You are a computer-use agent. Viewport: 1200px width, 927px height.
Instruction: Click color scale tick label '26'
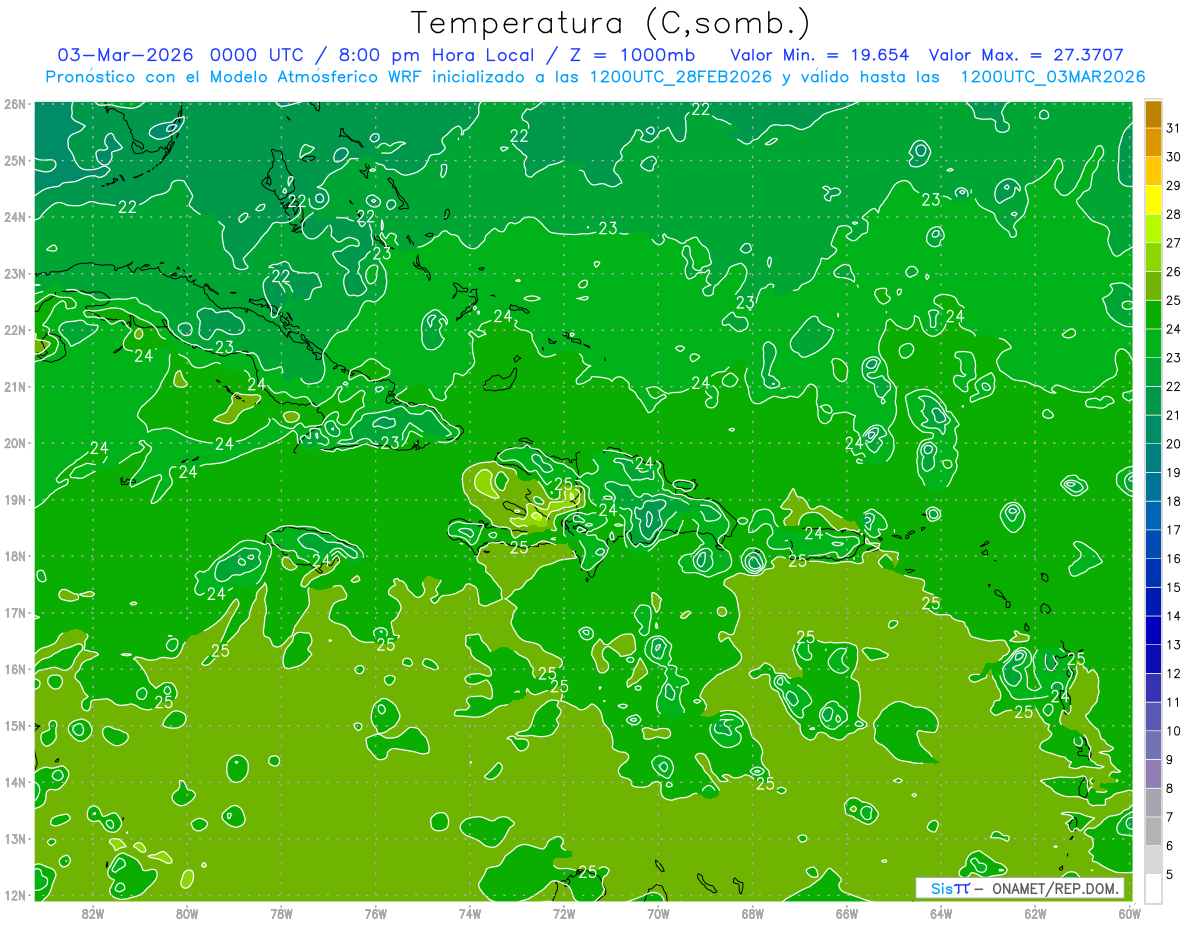1173,272
